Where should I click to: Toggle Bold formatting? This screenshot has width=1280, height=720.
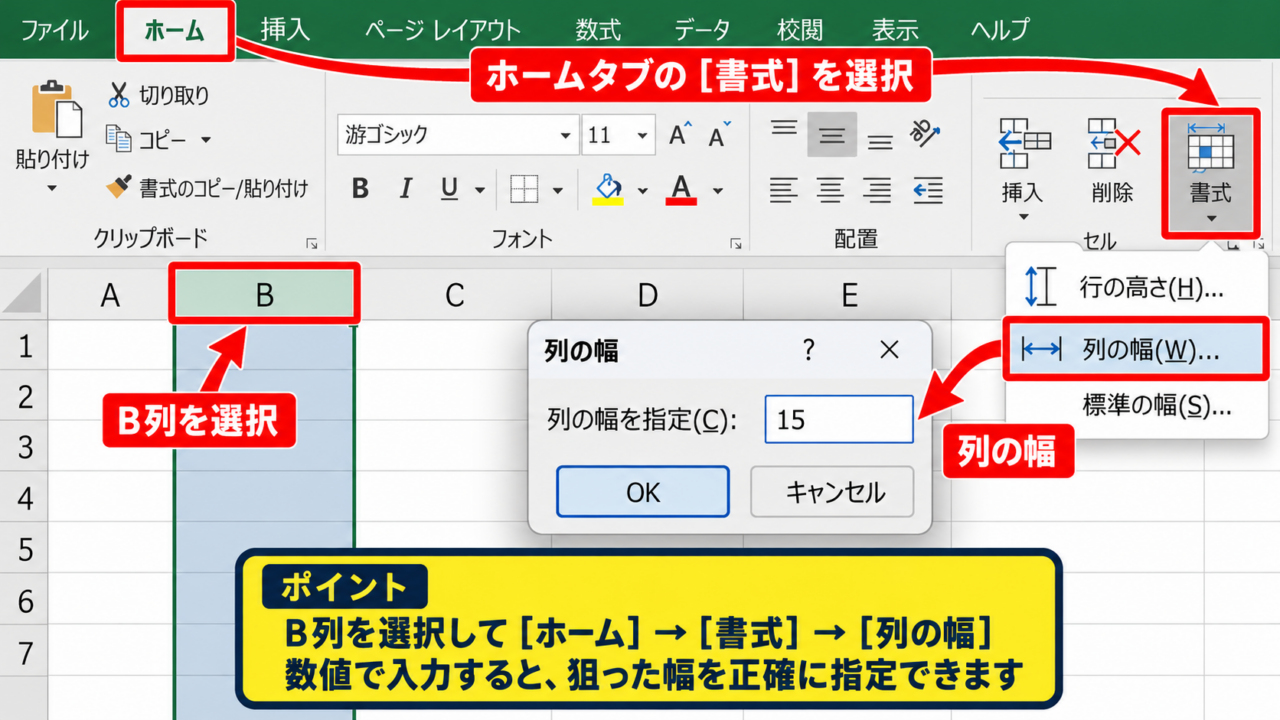click(361, 189)
